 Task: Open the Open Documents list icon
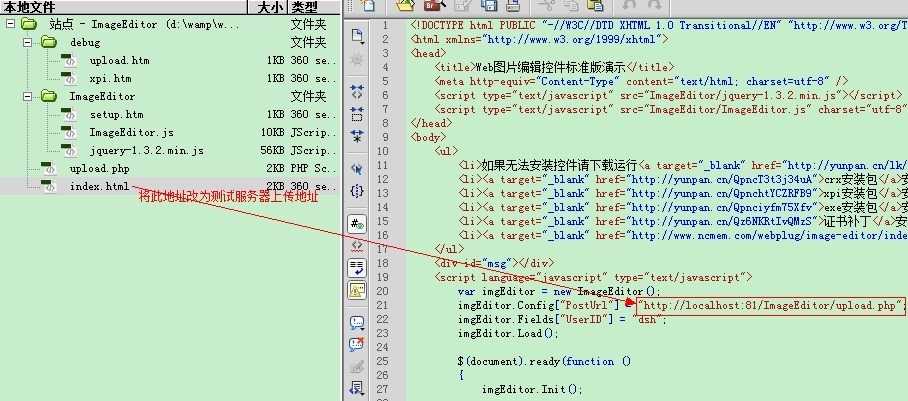click(357, 36)
